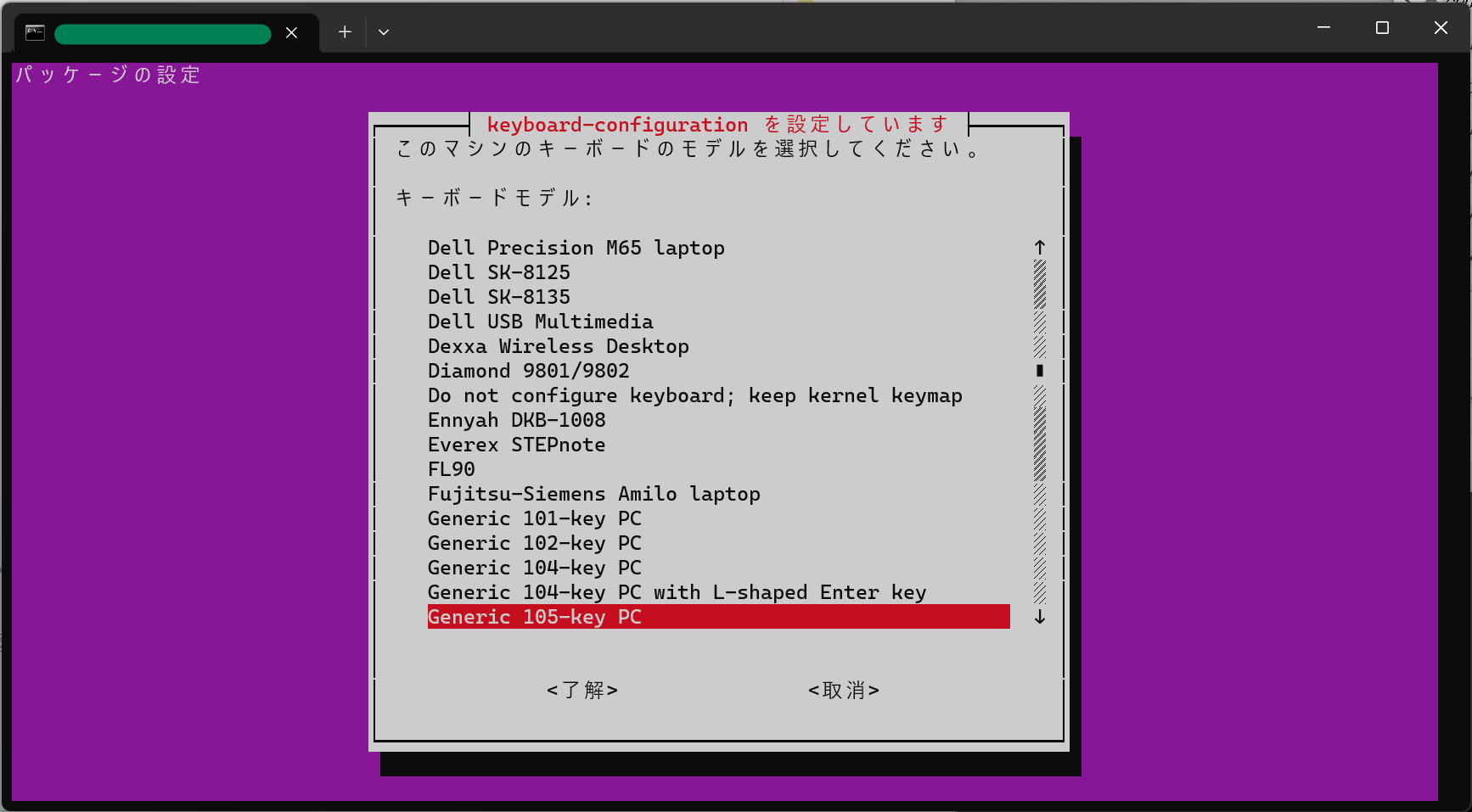Screen dimensions: 1472x812
Task: Expand the new tab profile dropdown
Action: coord(384,32)
